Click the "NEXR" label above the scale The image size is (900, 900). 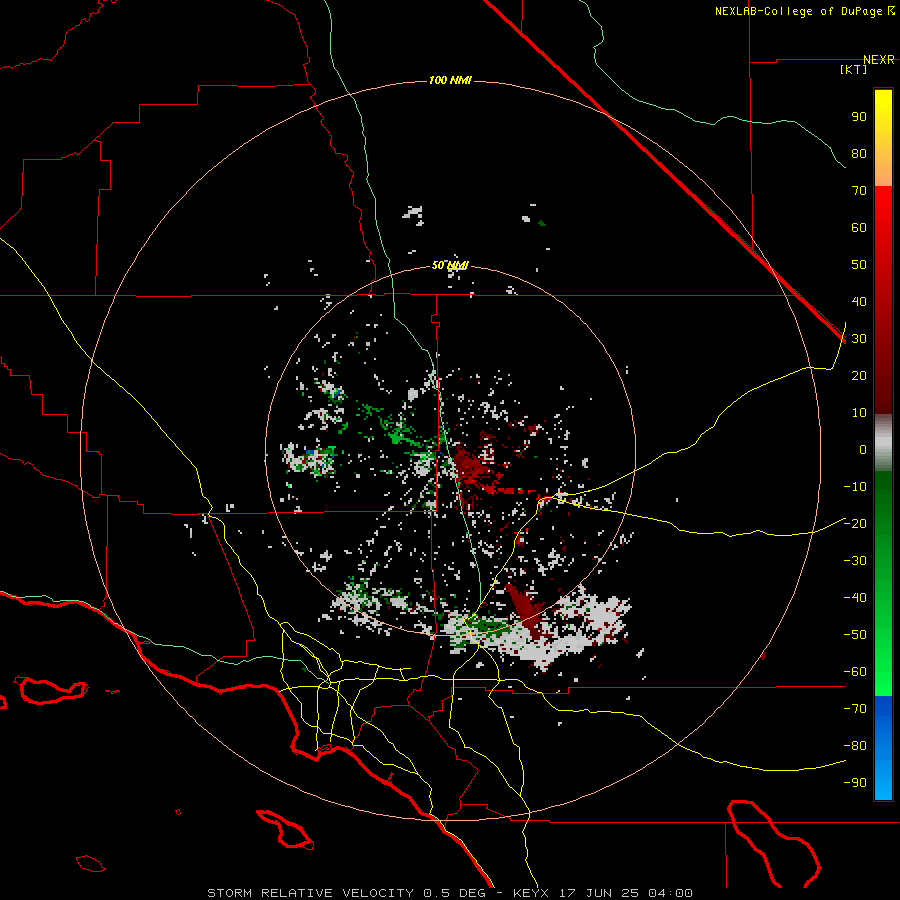tap(879, 60)
